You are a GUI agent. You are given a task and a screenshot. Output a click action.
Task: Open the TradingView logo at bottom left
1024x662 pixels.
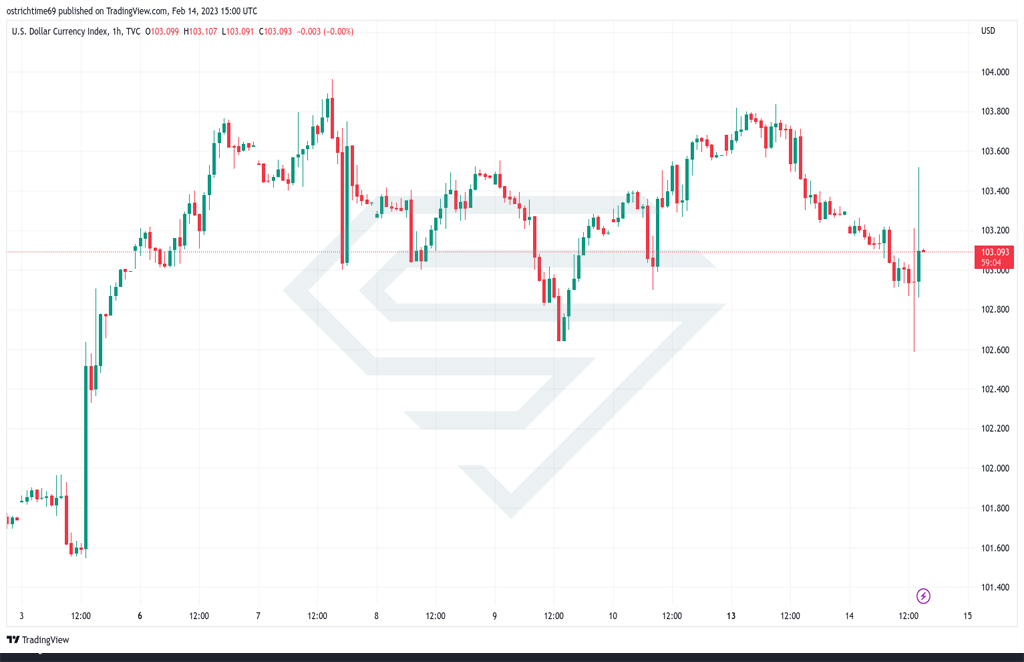tap(38, 640)
